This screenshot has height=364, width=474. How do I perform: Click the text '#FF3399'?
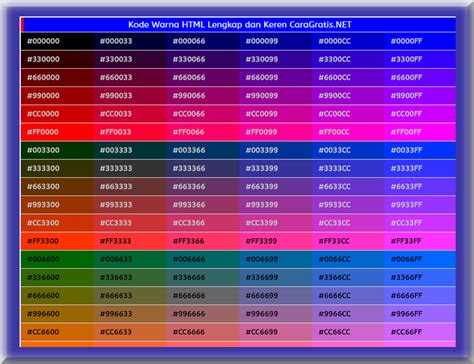(x=262, y=241)
